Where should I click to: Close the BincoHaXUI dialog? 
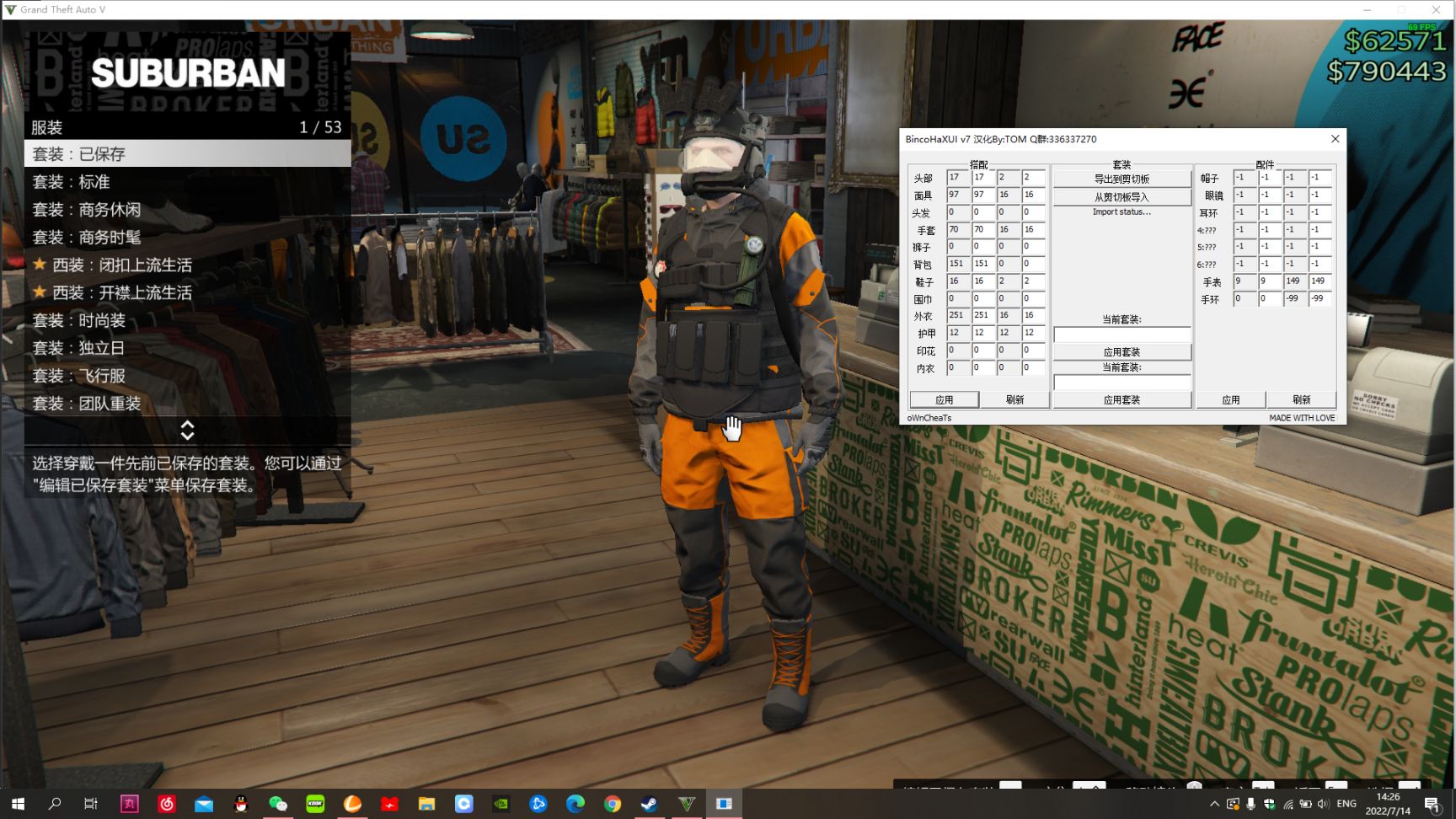1335,139
